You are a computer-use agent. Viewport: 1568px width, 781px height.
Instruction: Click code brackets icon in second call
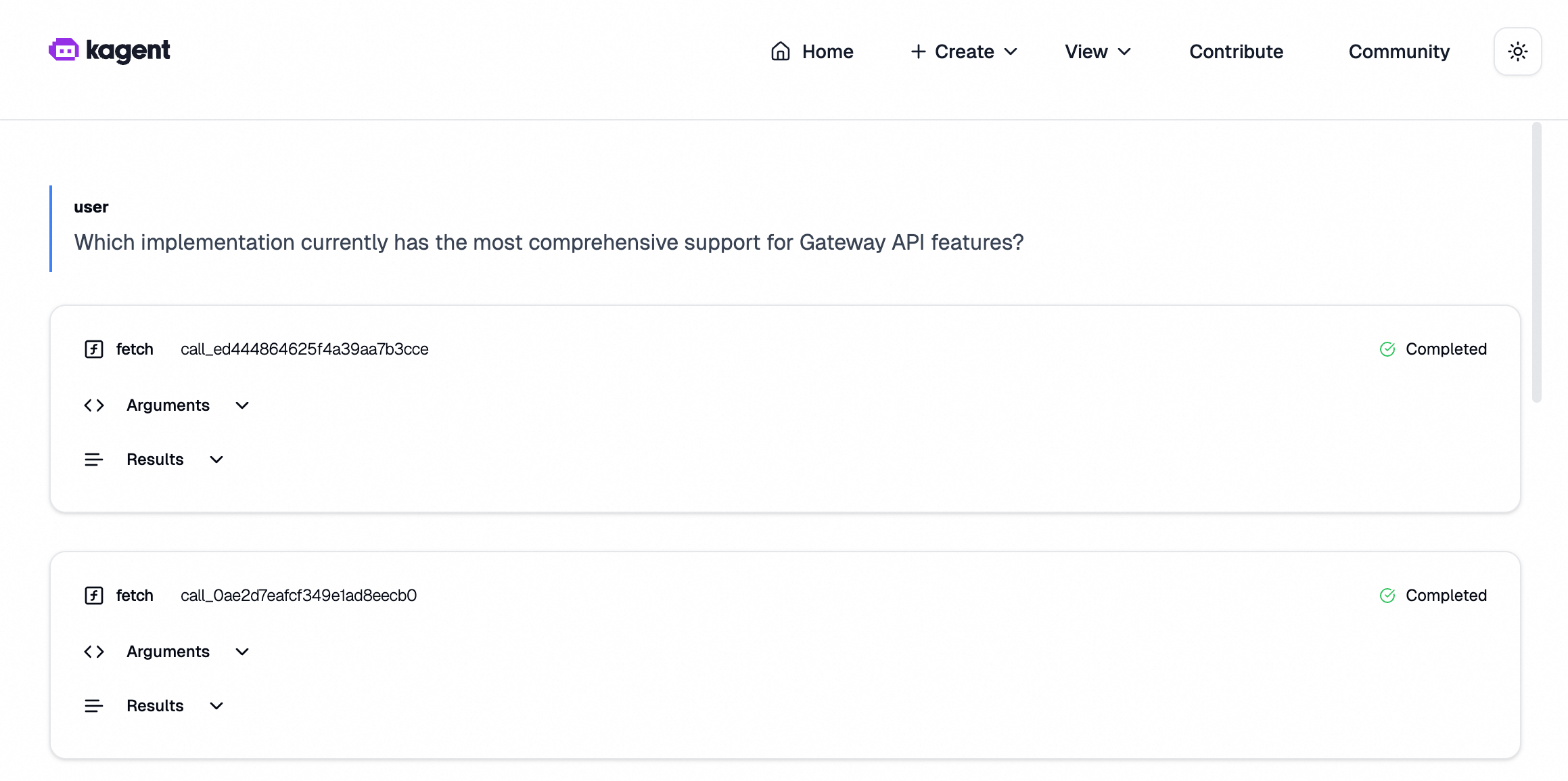coord(94,652)
